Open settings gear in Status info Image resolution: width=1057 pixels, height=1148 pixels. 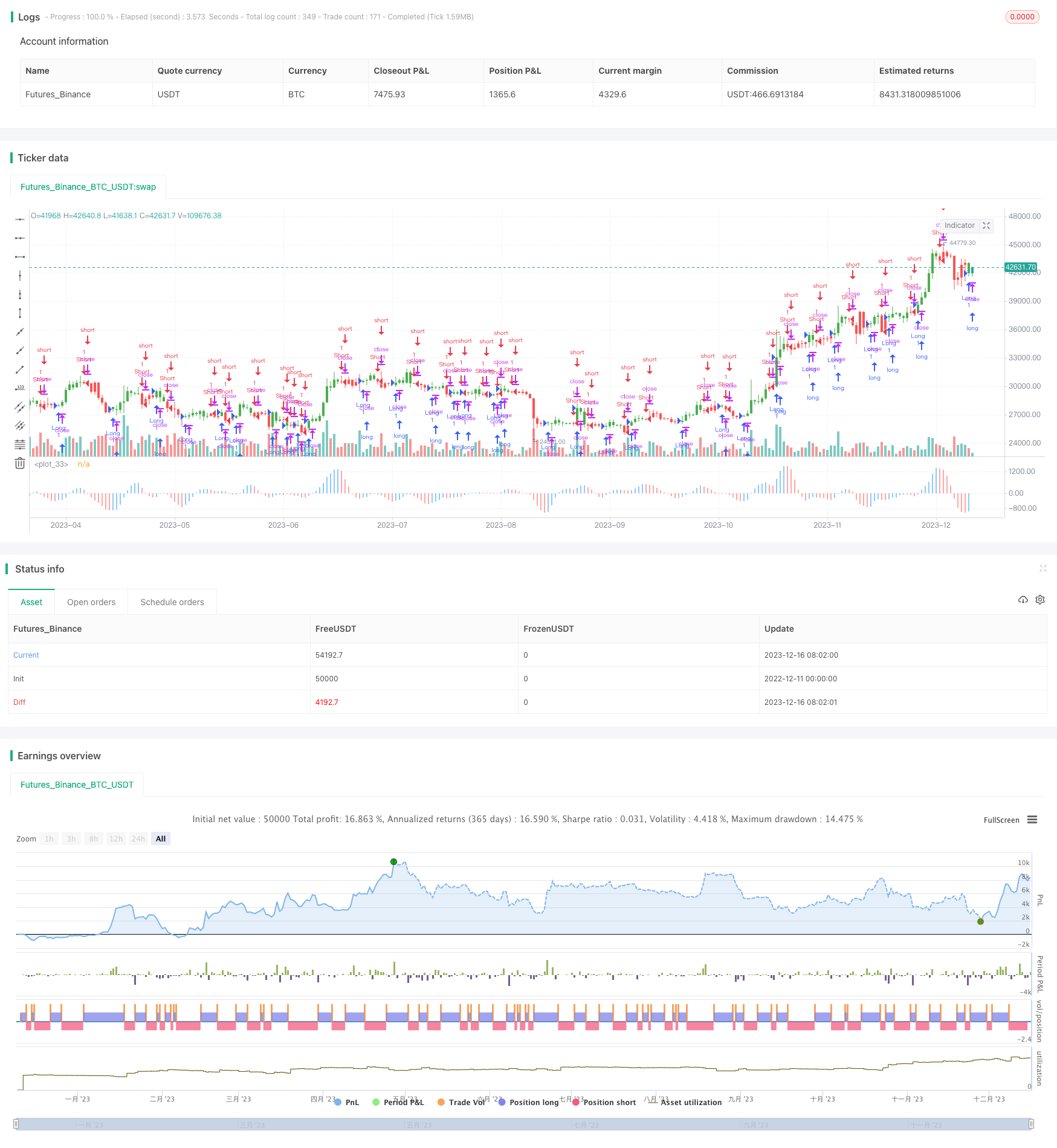pyautogui.click(x=1040, y=600)
